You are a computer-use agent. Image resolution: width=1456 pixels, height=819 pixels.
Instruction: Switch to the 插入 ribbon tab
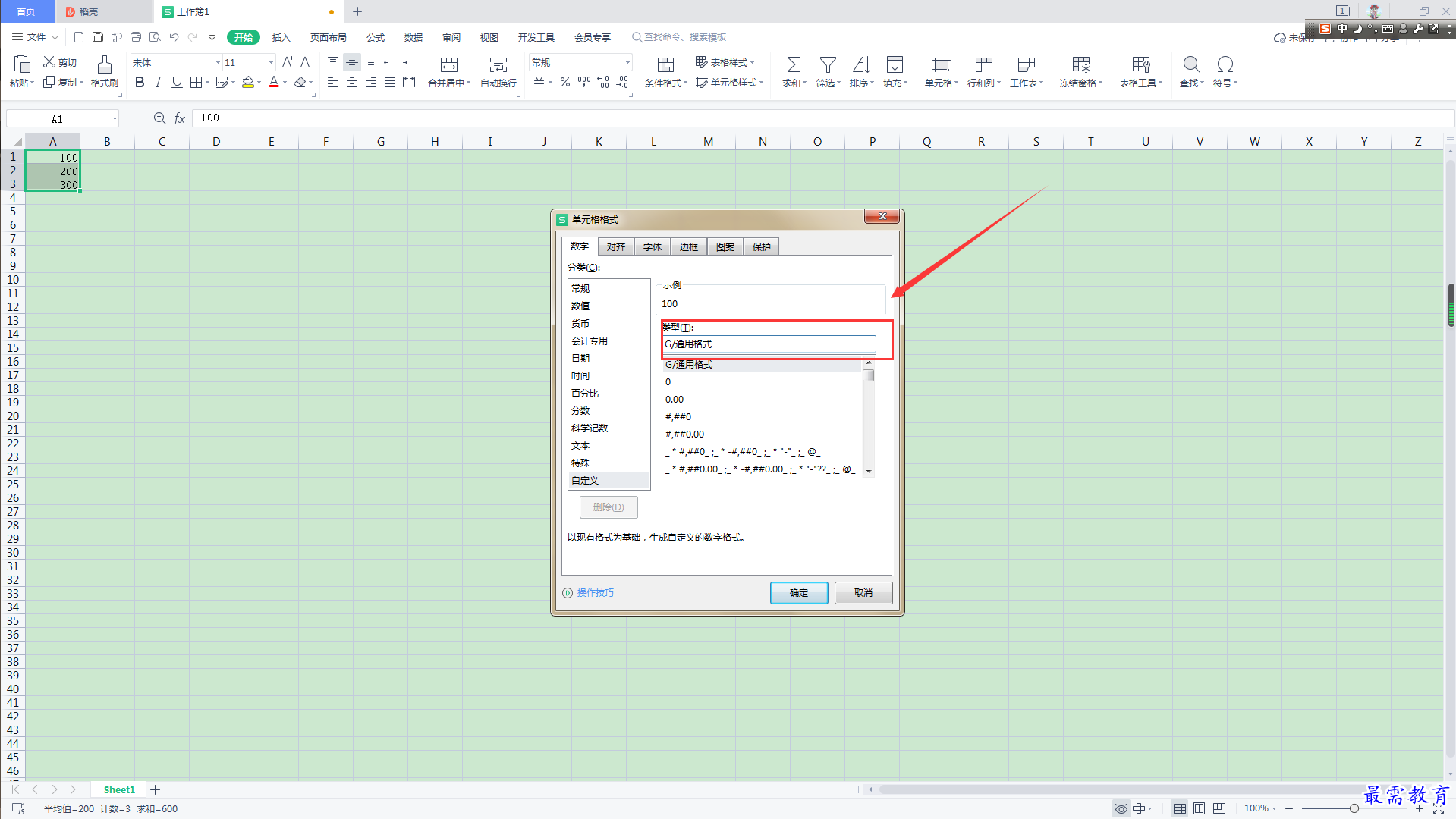tap(281, 37)
